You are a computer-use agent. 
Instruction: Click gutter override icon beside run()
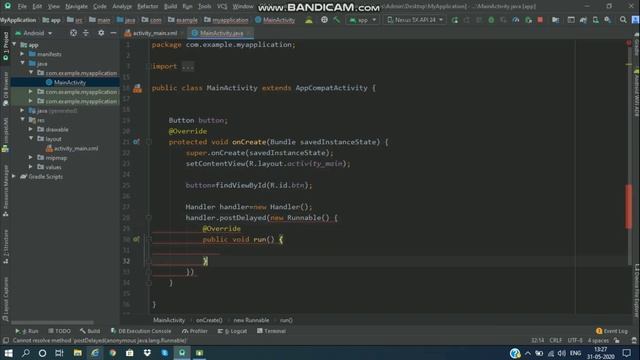point(136,239)
